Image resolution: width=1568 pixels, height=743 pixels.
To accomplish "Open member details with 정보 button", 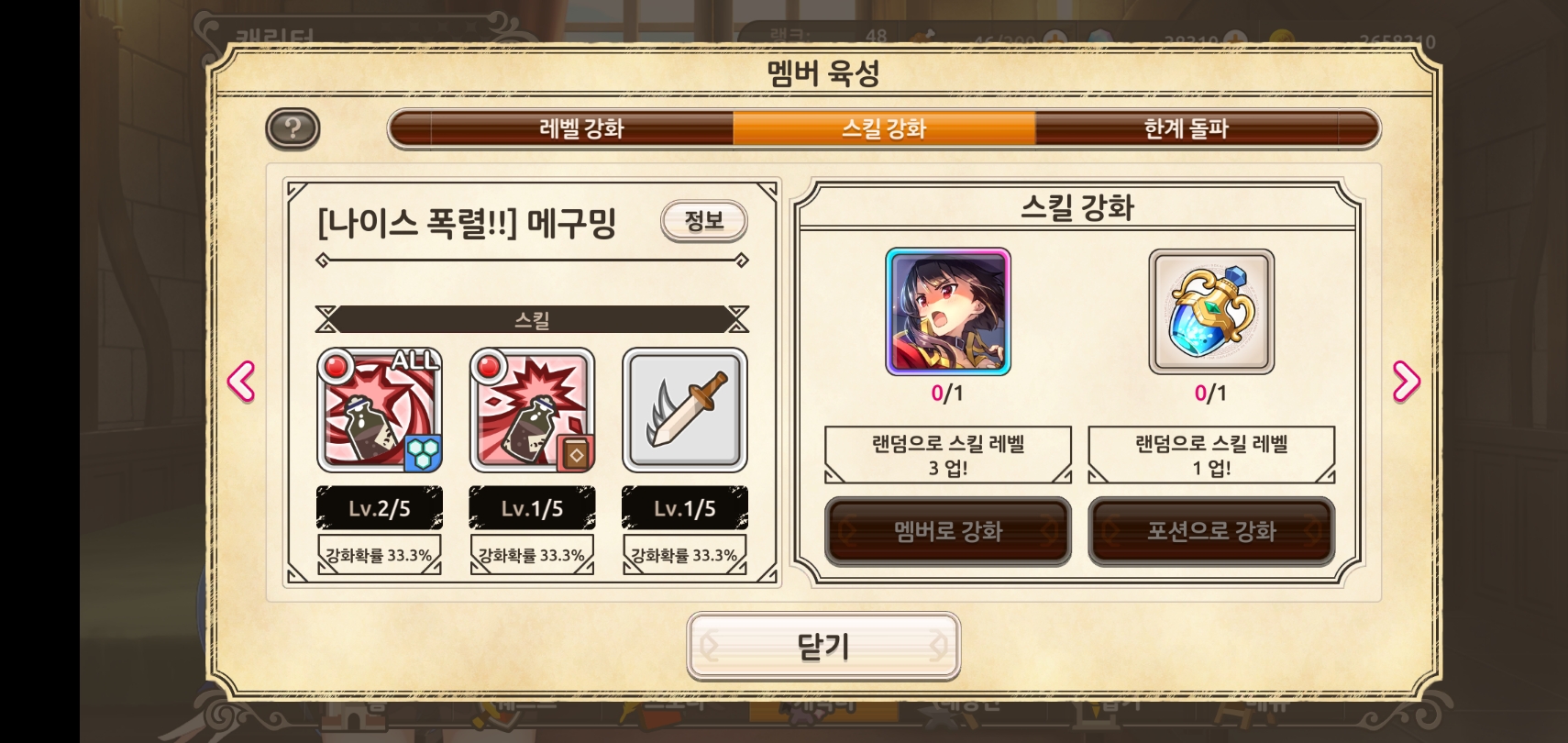I will pos(704,221).
